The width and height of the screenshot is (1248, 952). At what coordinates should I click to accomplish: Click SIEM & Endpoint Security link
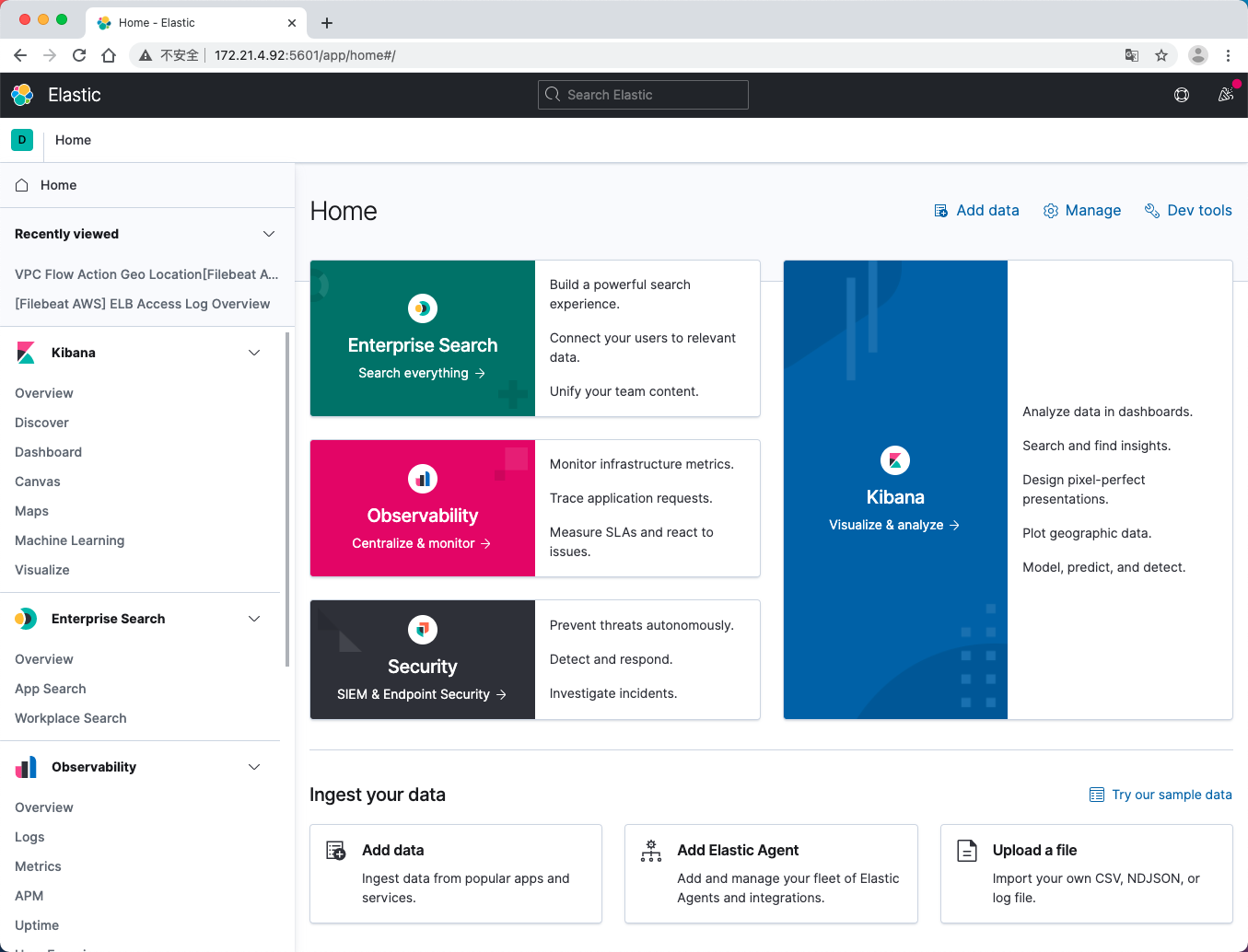pyautogui.click(x=422, y=694)
